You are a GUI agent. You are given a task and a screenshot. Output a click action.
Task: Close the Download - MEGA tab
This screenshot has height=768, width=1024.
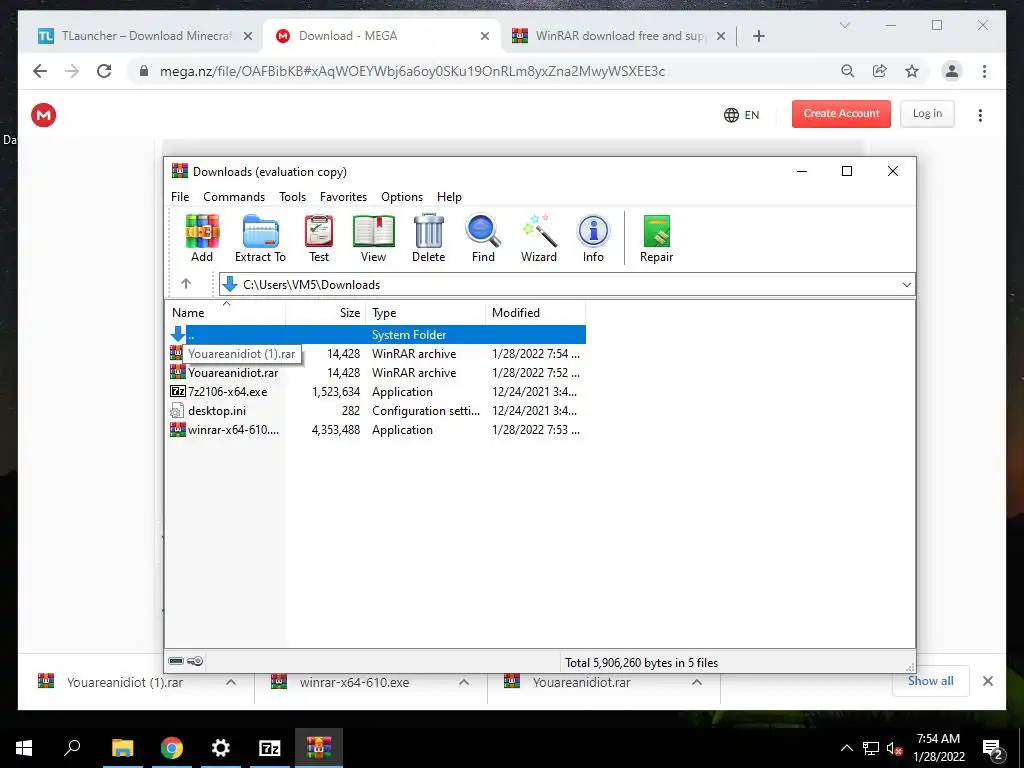(485, 36)
